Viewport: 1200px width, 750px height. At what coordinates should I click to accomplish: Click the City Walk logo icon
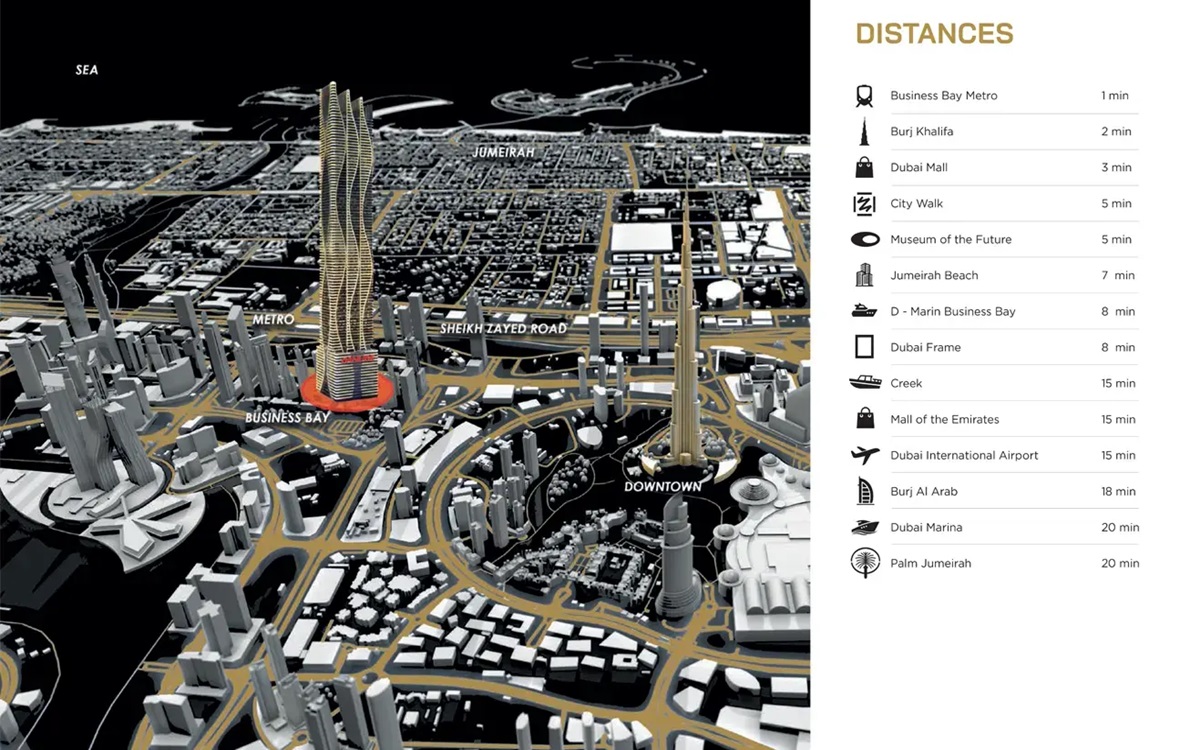[x=864, y=204]
